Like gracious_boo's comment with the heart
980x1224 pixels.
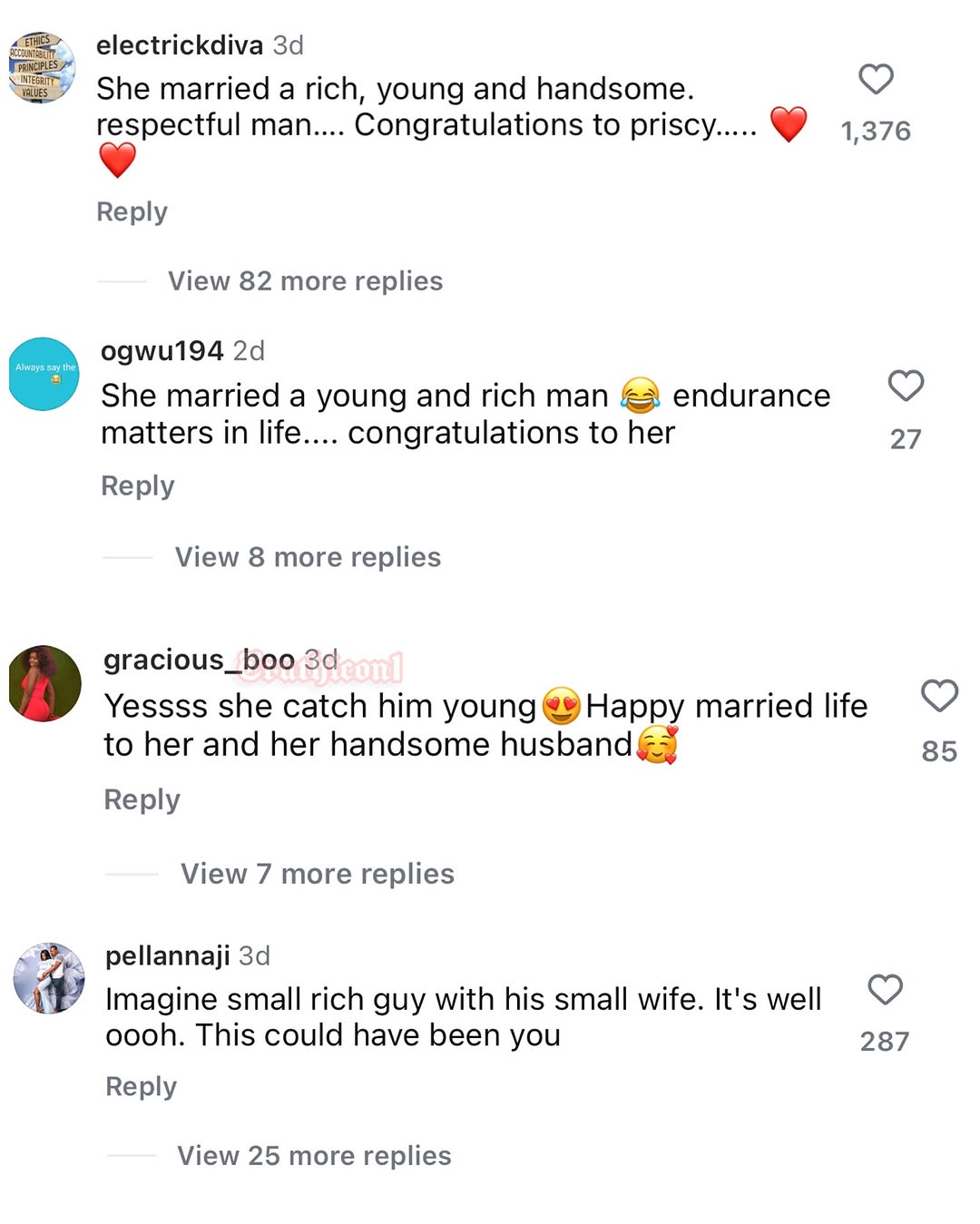(x=939, y=696)
